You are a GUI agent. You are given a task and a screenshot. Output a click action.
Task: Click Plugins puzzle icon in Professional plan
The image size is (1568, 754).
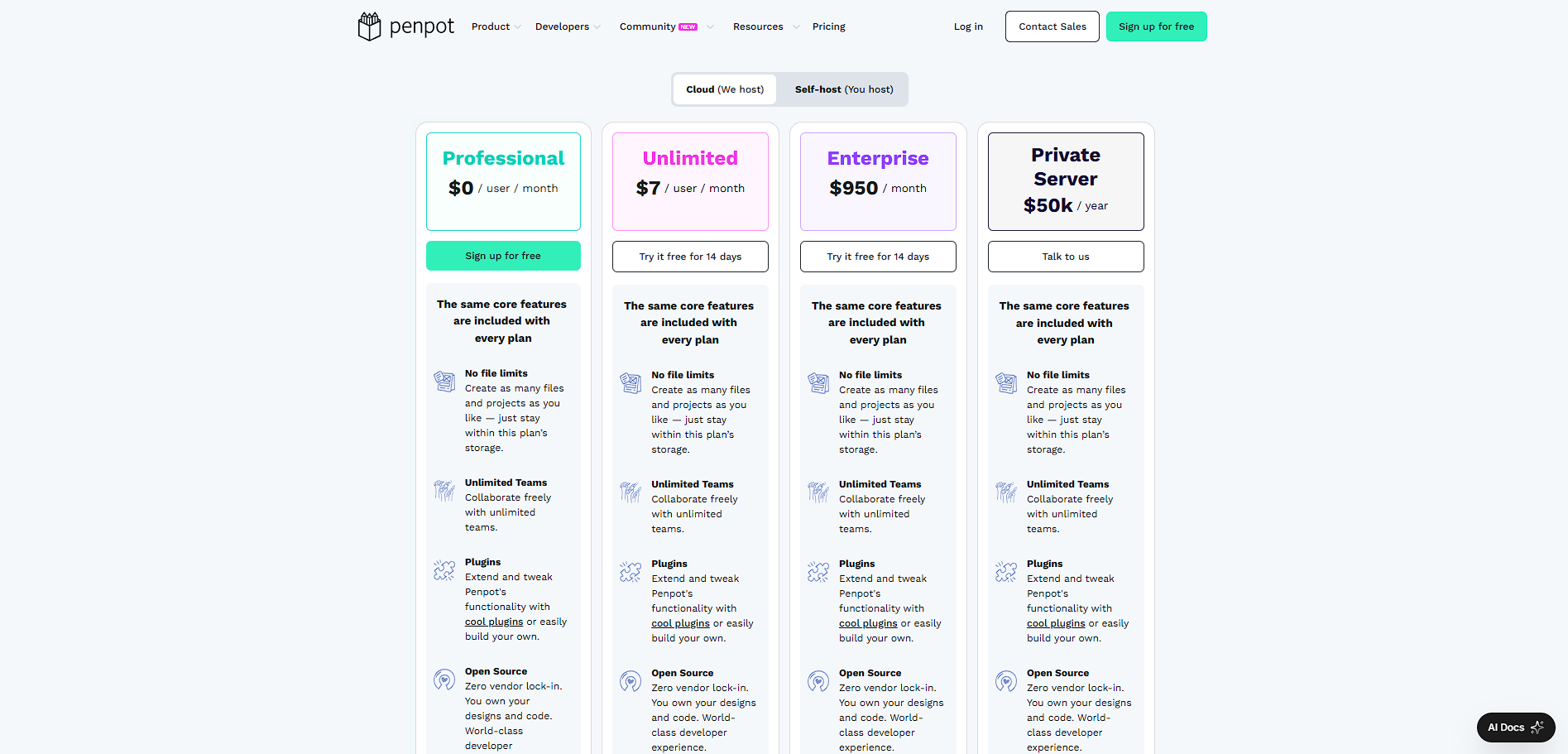coord(444,570)
